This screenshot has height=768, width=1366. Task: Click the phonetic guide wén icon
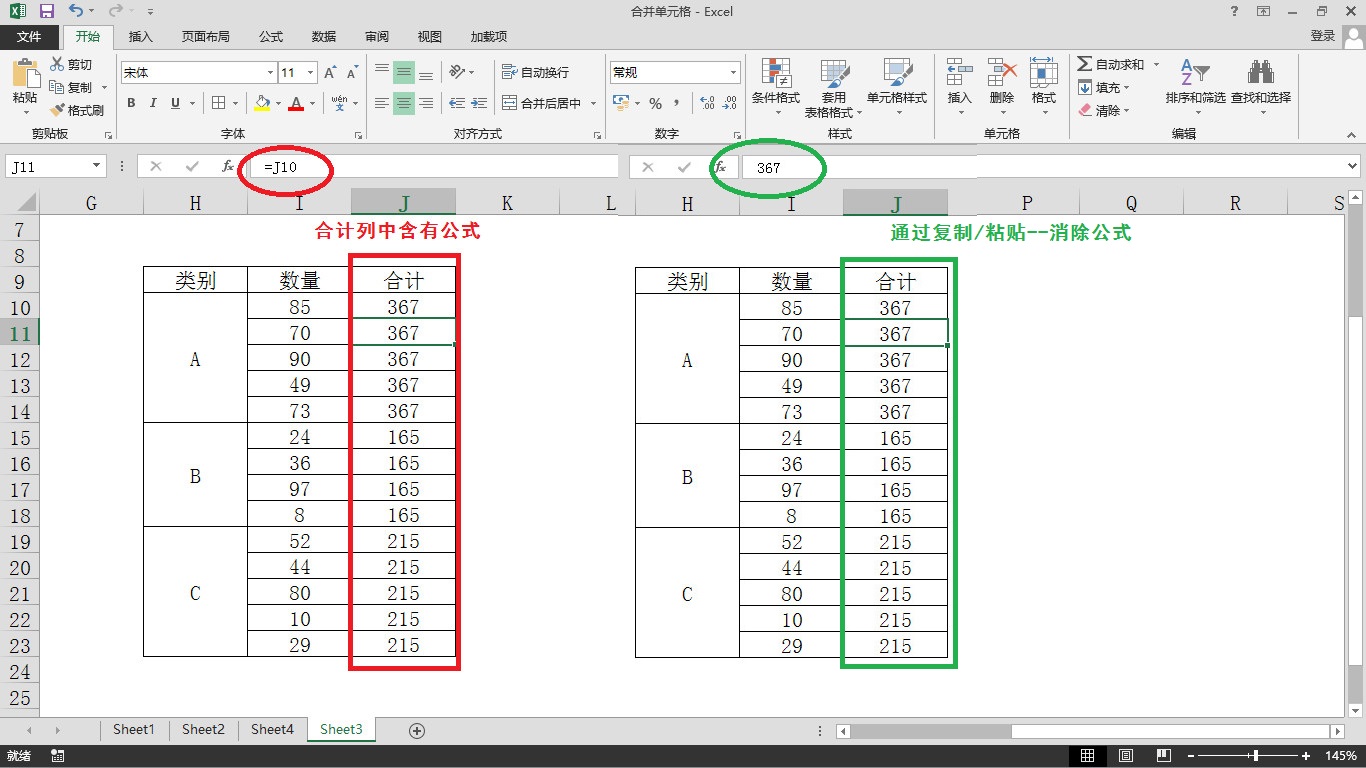point(339,103)
